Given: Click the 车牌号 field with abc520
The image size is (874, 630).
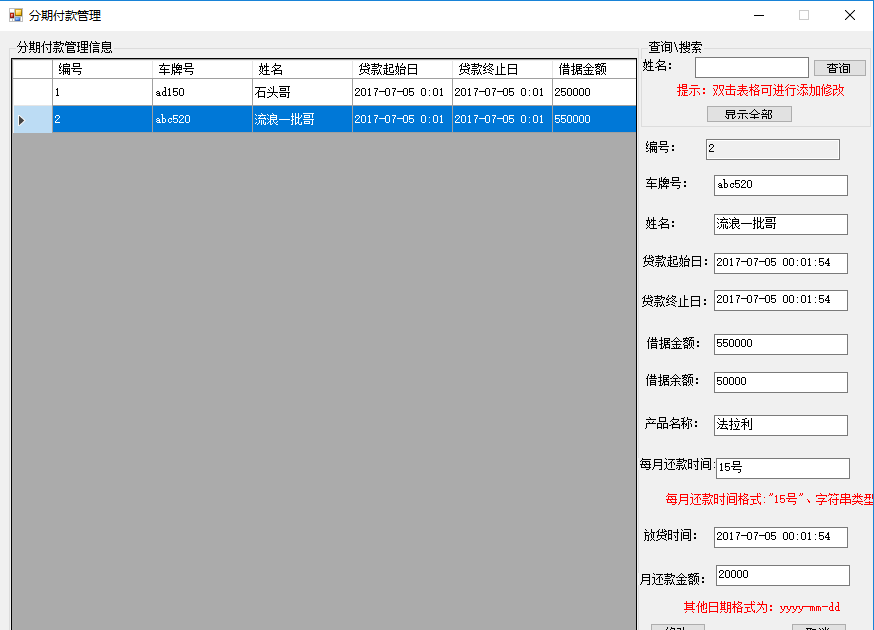Looking at the screenshot, I should [780, 185].
